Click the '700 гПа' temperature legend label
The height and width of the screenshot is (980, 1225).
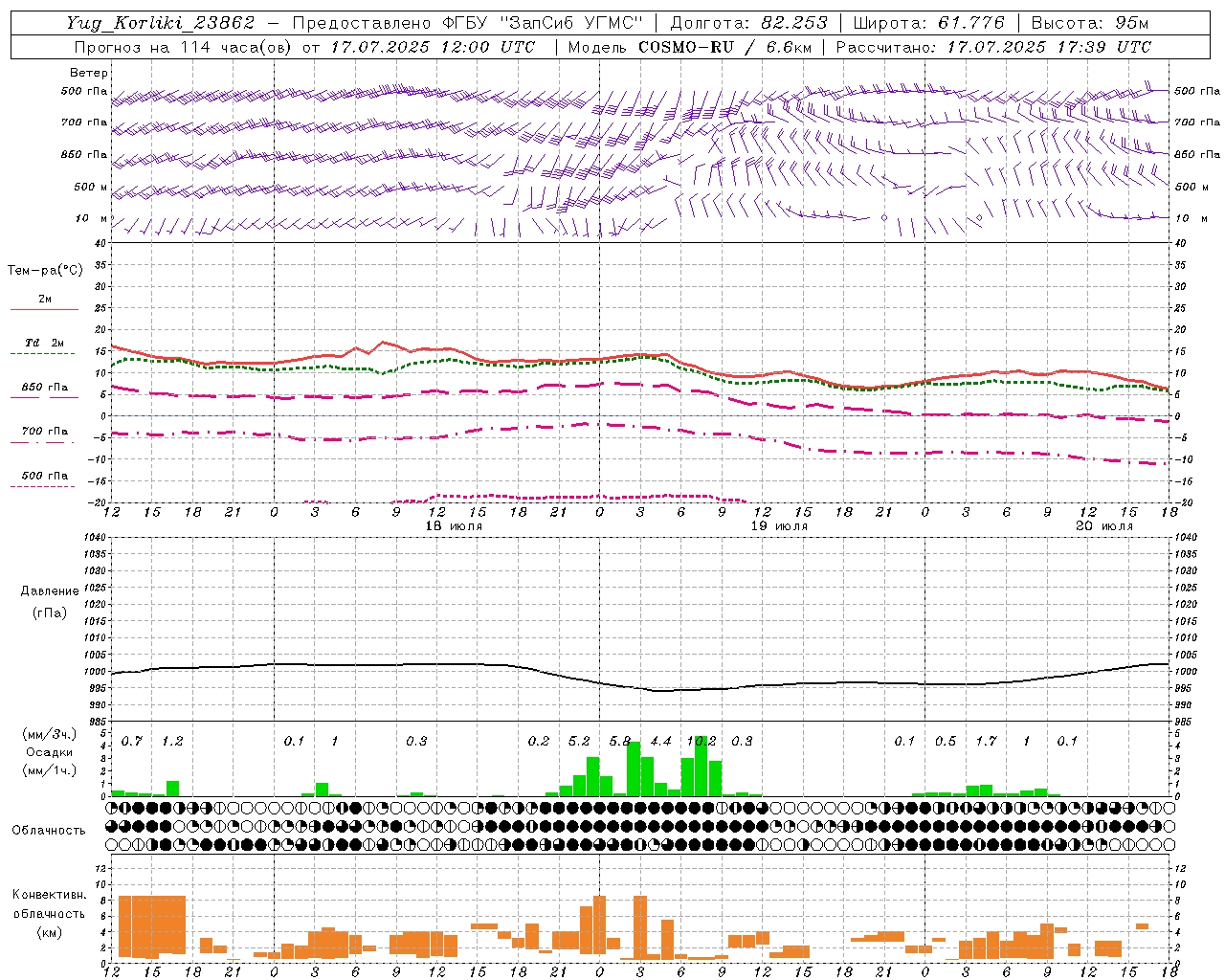tap(45, 432)
